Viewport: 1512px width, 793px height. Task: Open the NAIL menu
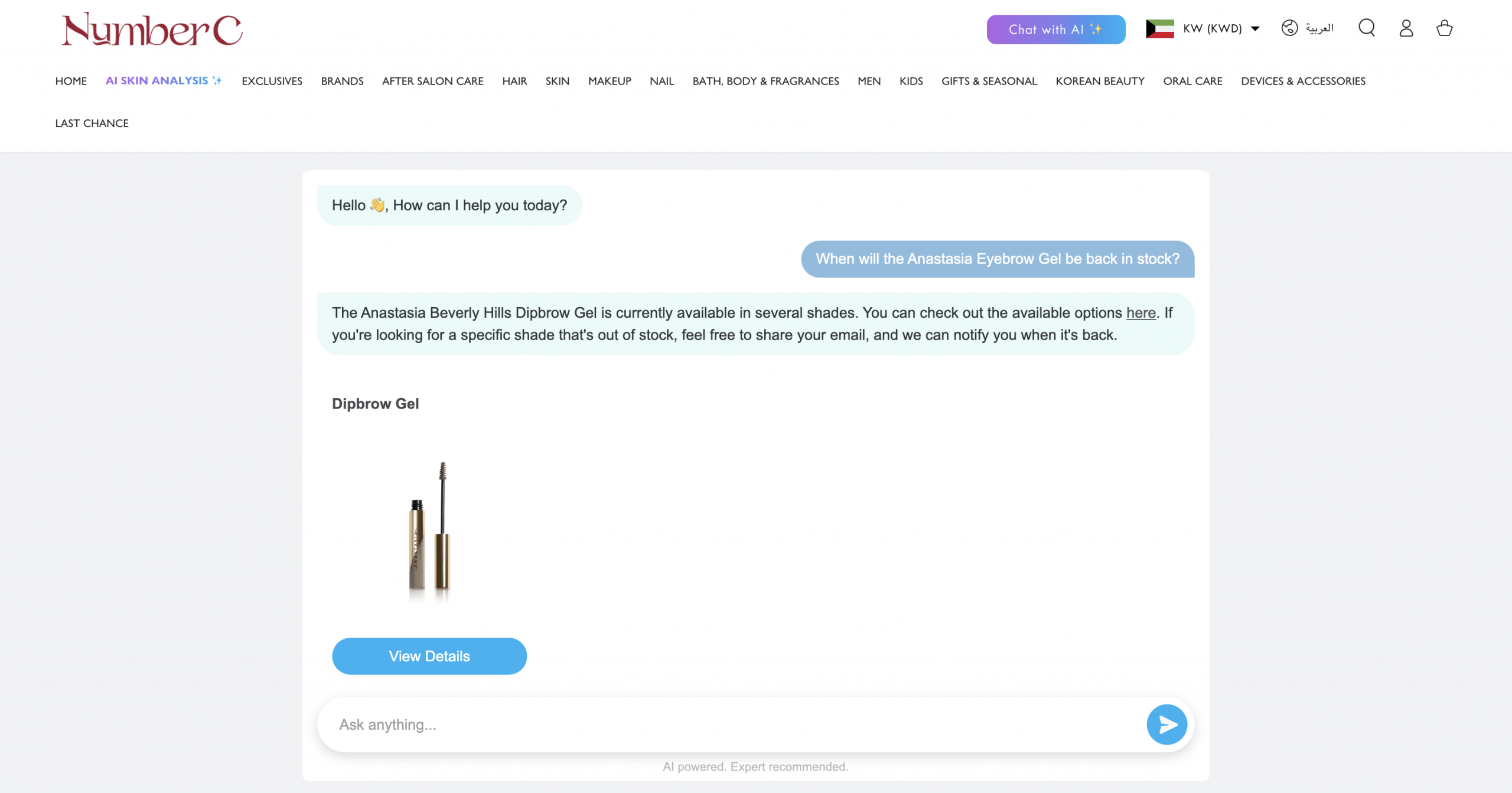(x=661, y=81)
